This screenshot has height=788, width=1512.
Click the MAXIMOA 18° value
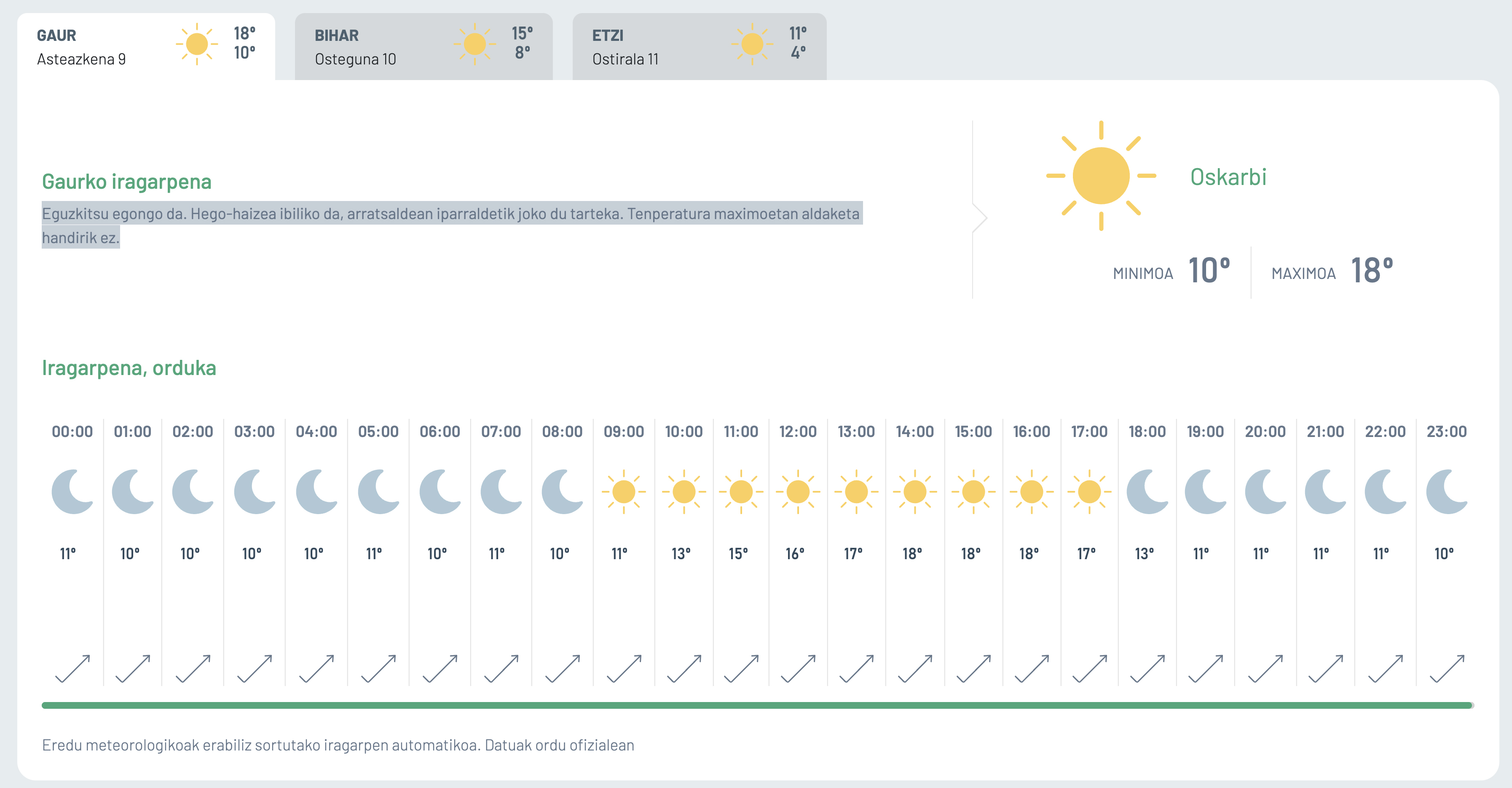[x=1372, y=271]
